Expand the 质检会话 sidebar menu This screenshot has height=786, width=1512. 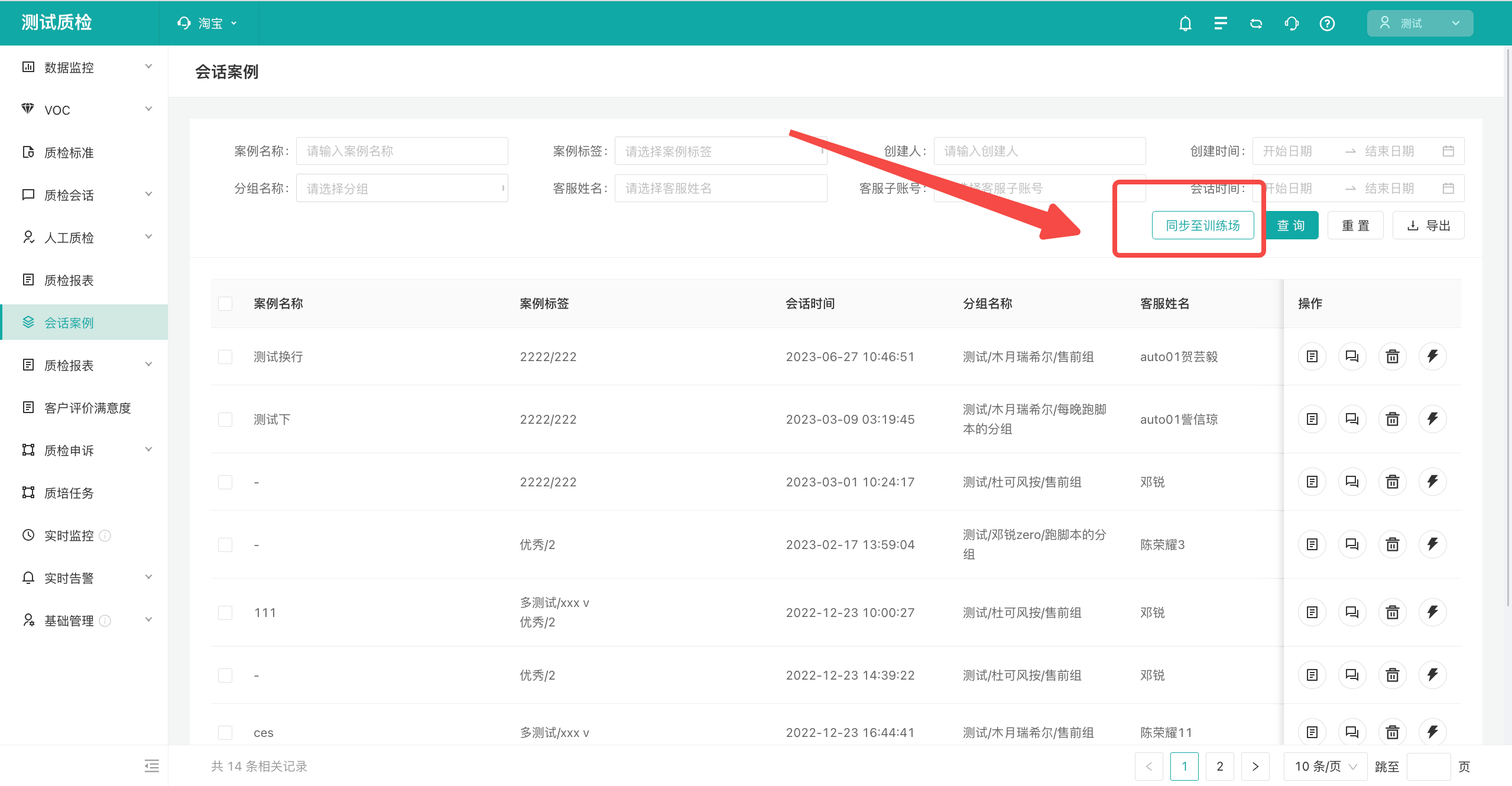[x=85, y=195]
